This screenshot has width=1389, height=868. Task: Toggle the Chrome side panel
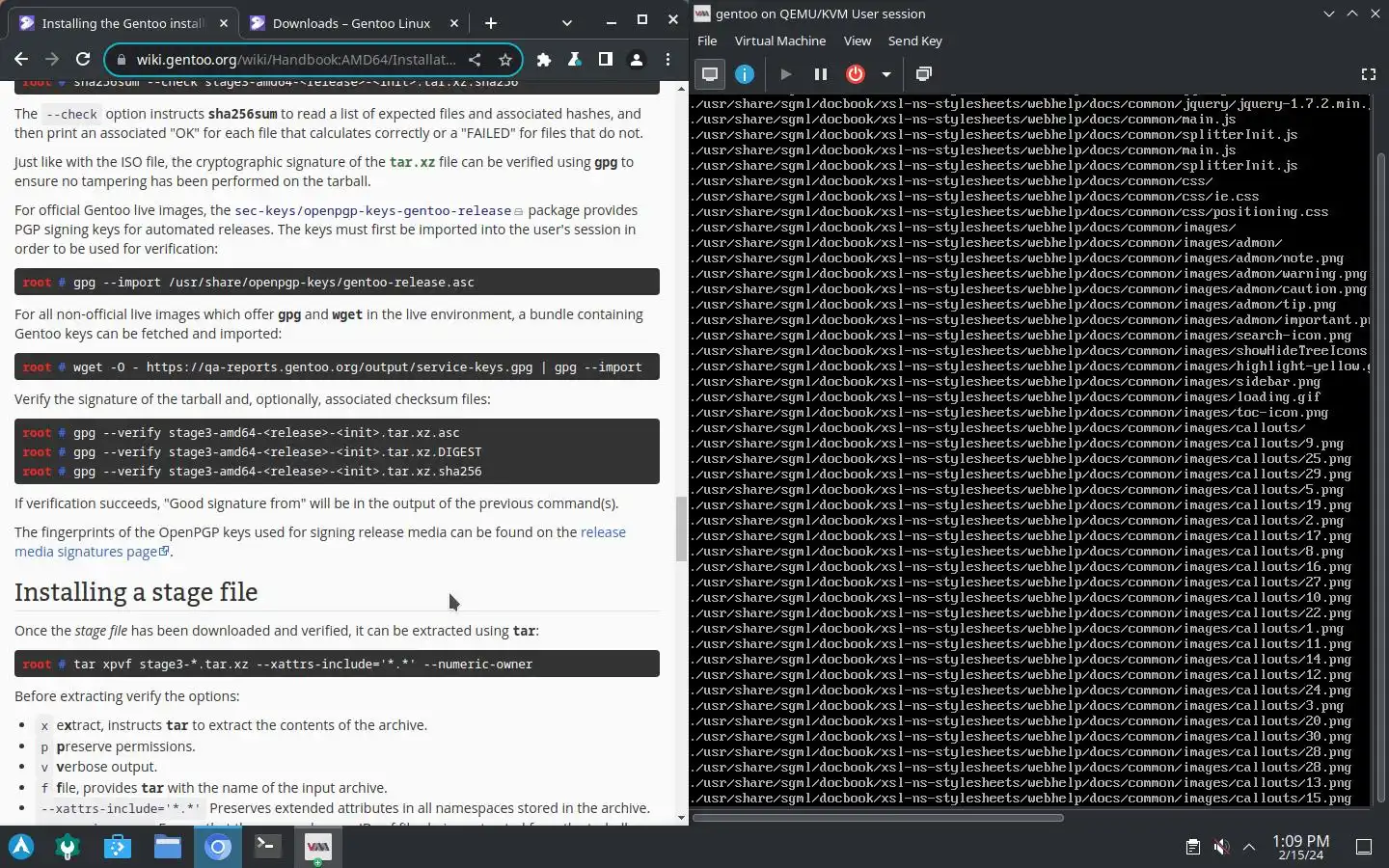pos(606,60)
